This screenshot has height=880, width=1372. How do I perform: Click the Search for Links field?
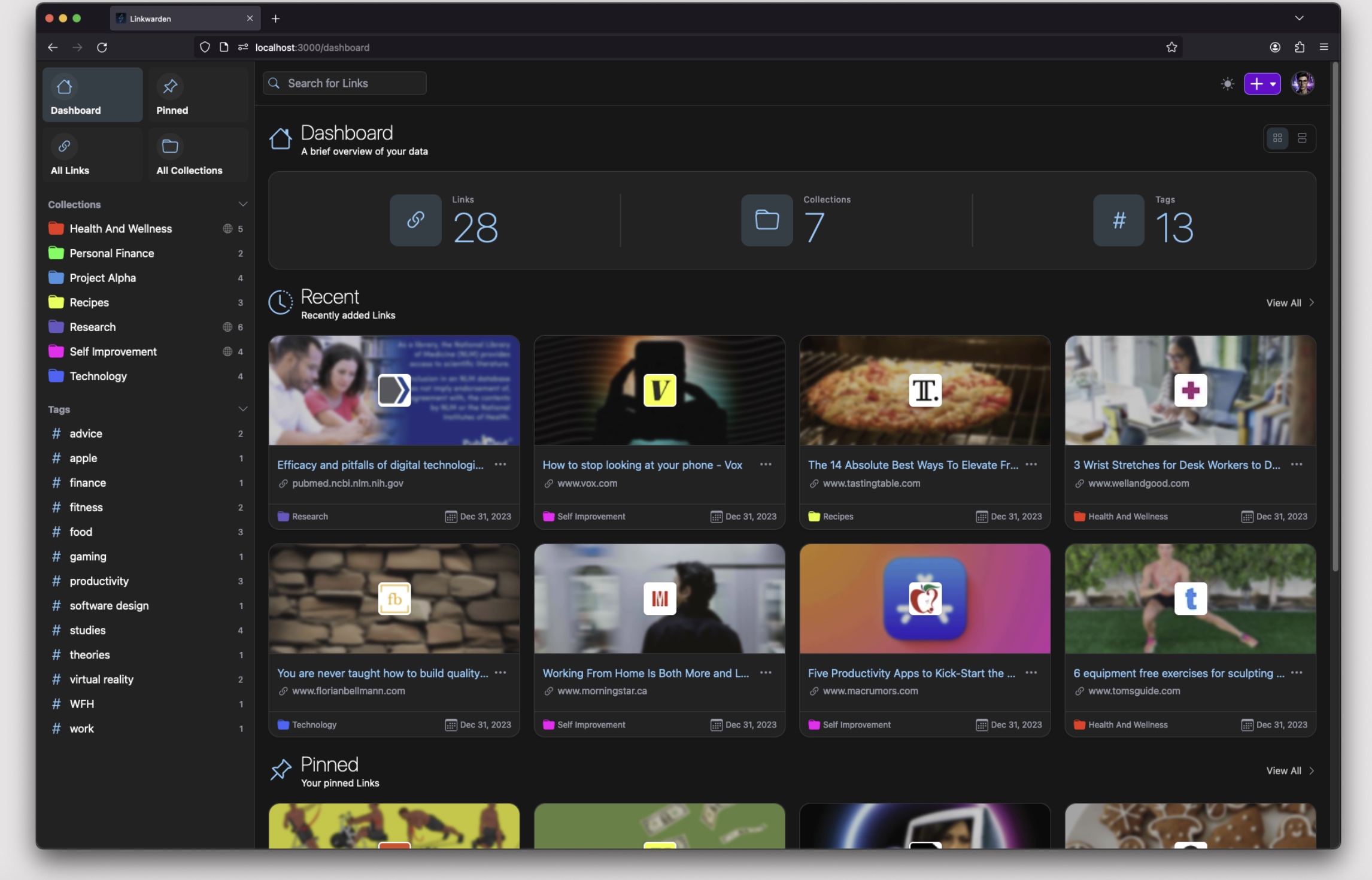(x=345, y=83)
